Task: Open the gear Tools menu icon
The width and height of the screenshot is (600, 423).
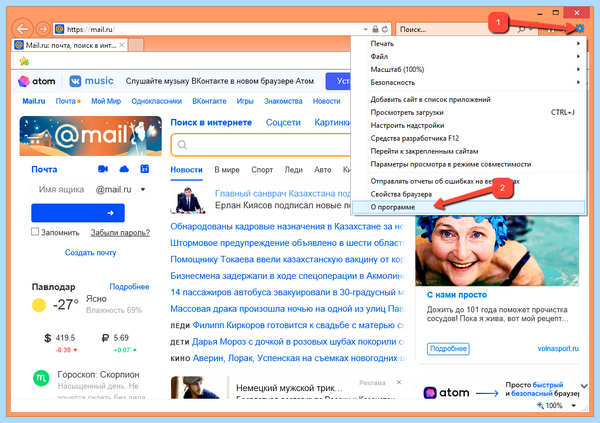Action: tap(579, 28)
